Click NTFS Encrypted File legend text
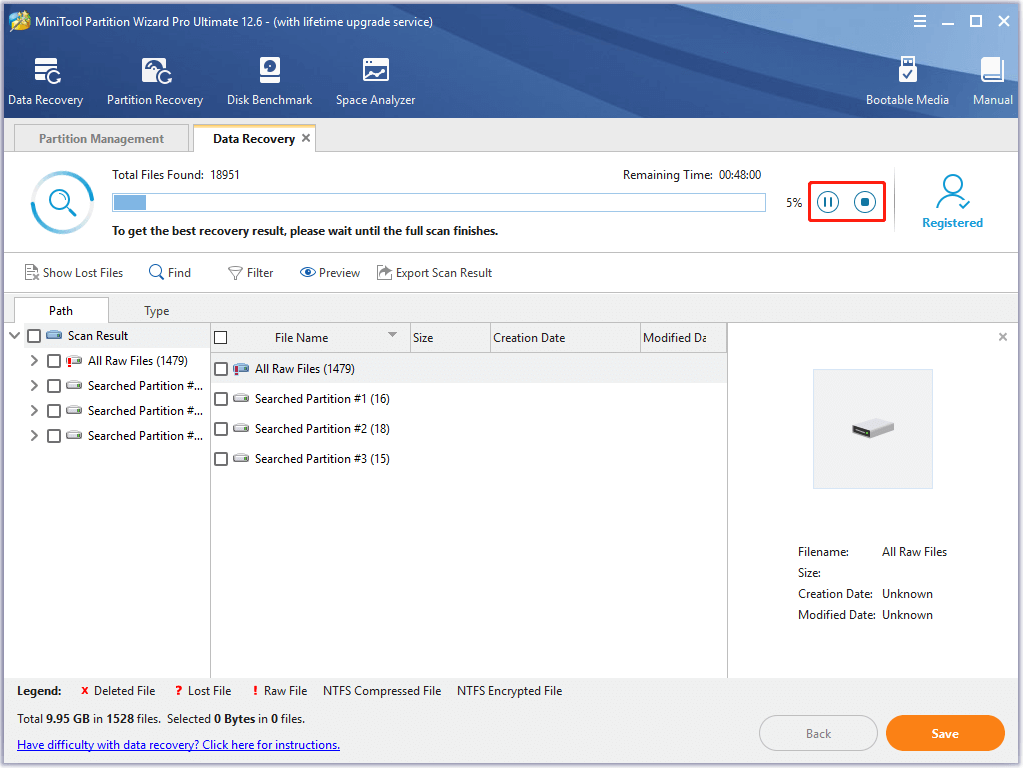 click(509, 691)
